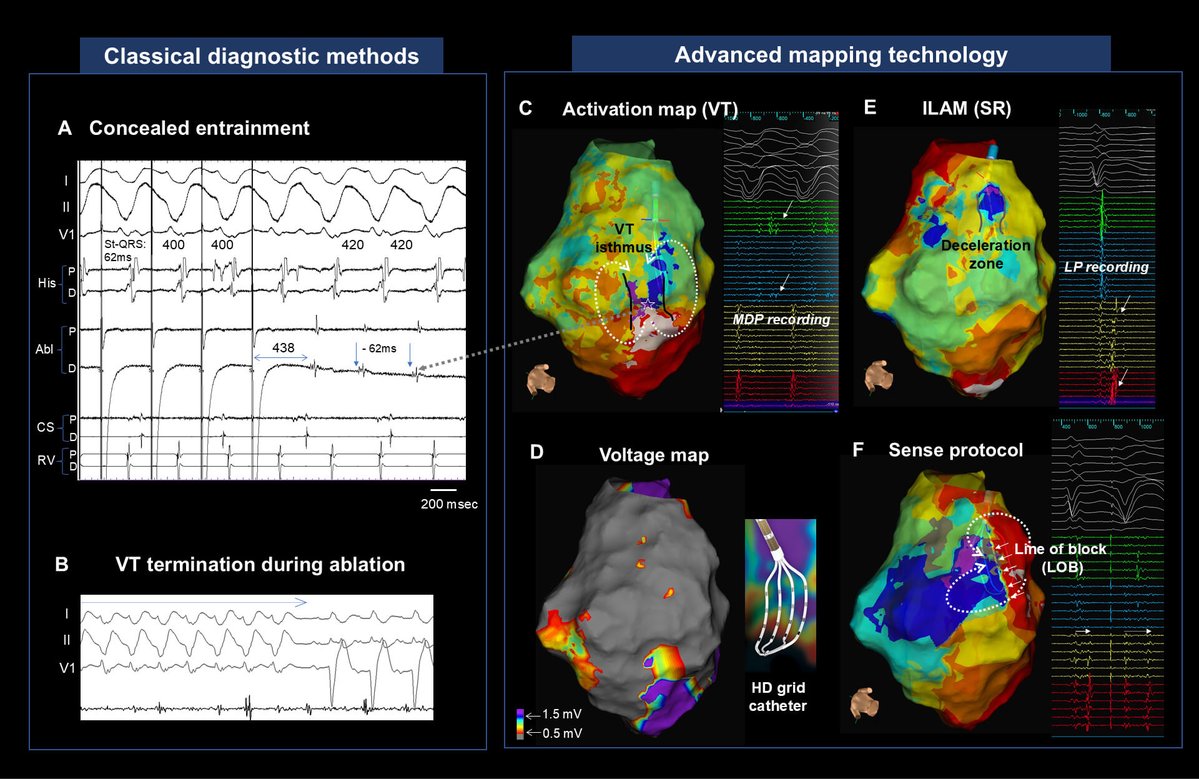Expand the Advanced mapping technology section

842,55
